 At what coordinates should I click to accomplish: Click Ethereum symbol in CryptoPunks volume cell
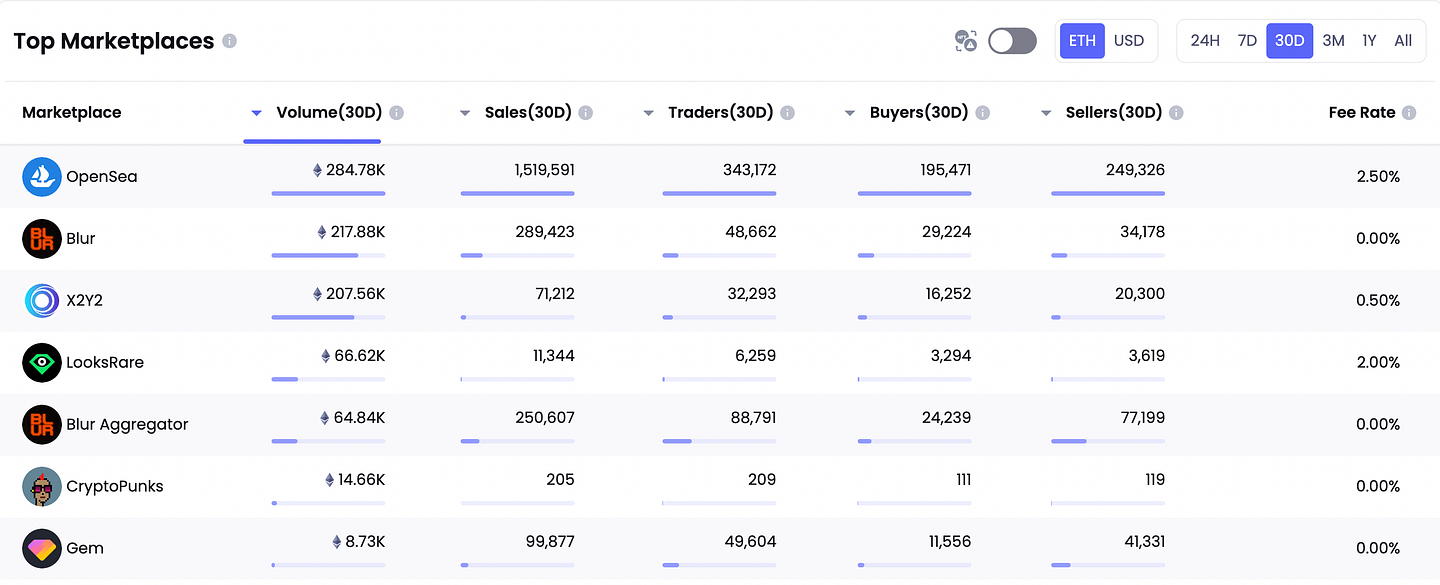click(330, 480)
